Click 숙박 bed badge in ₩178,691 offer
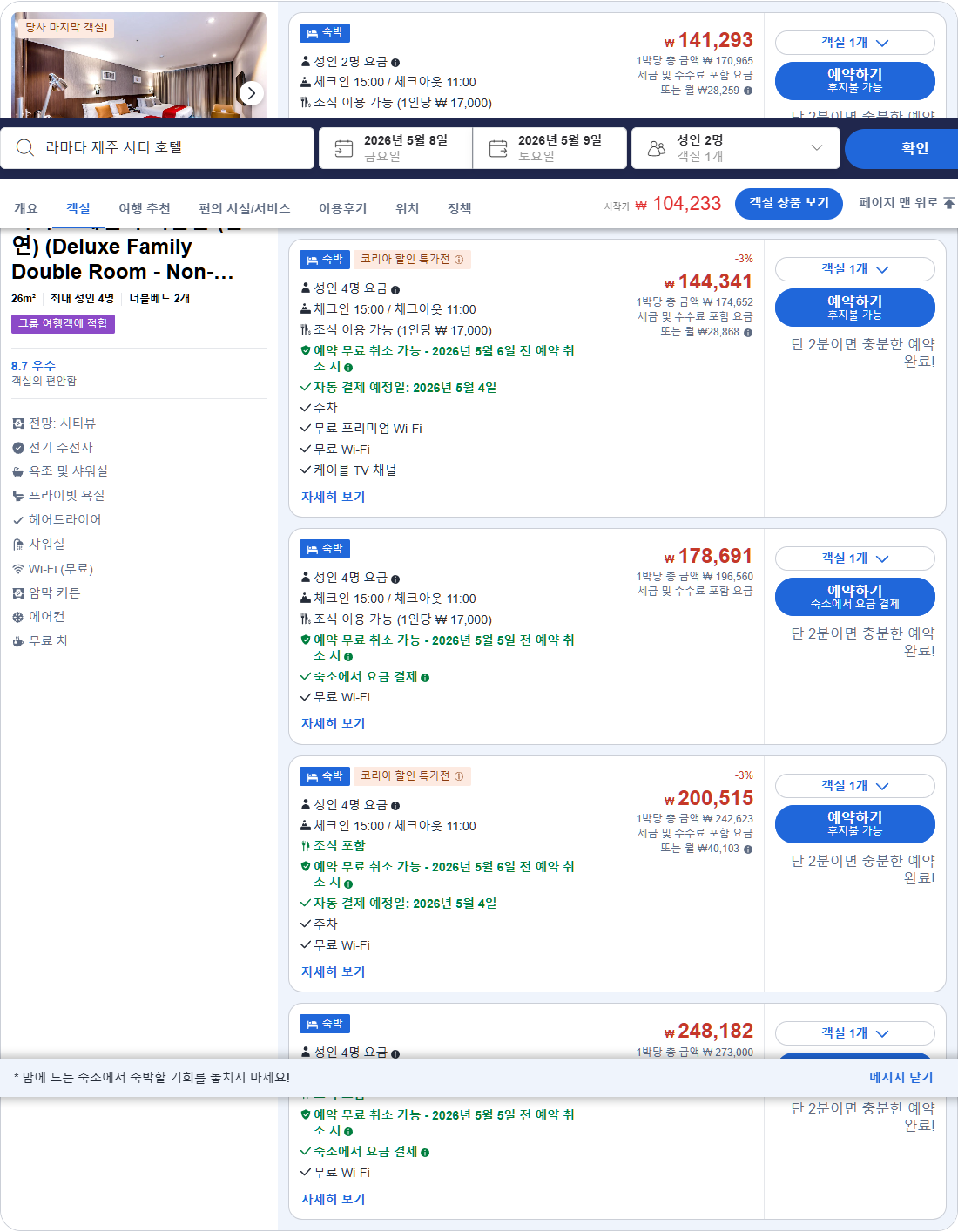The height and width of the screenshot is (1232, 958). 325,549
